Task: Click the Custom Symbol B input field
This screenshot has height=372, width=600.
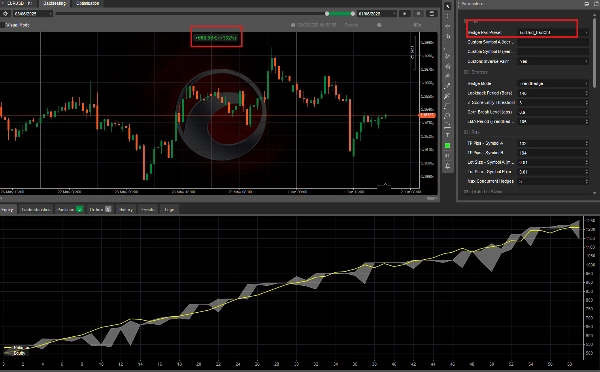Action: pyautogui.click(x=553, y=52)
